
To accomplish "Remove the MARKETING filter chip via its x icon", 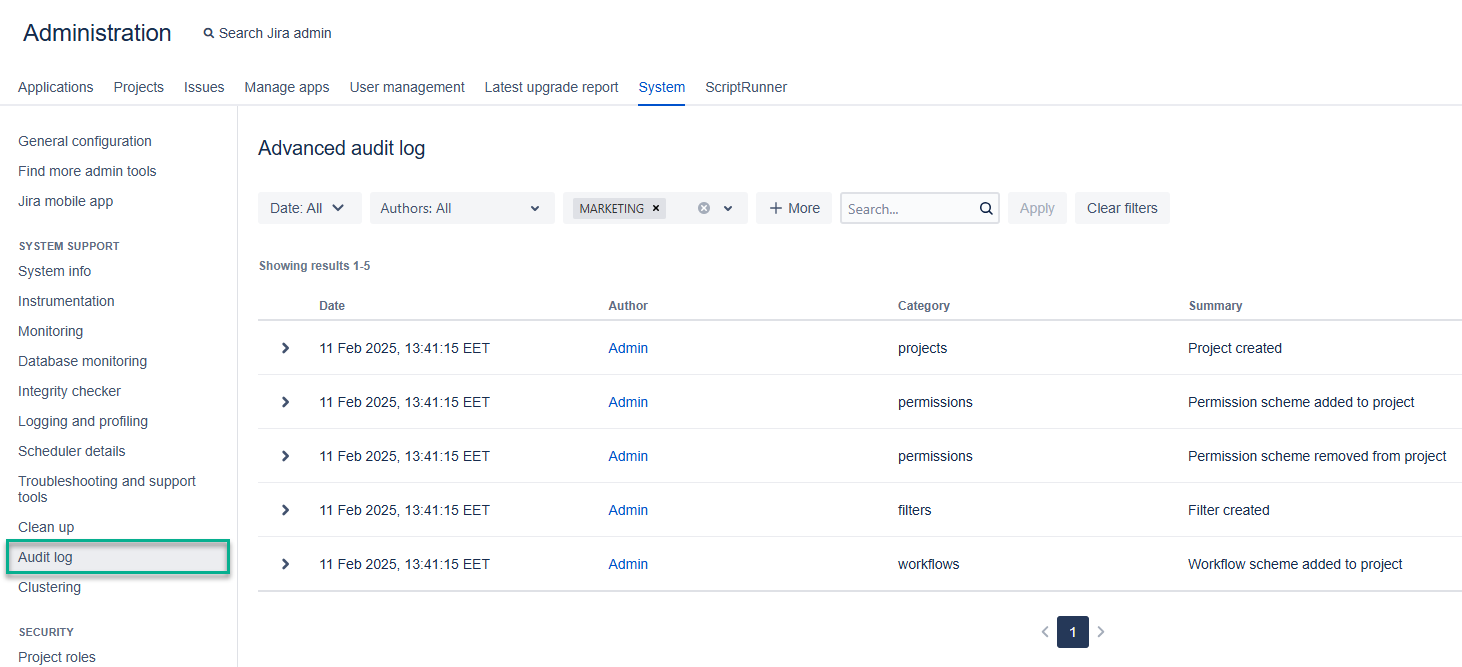I will pyautogui.click(x=655, y=208).
